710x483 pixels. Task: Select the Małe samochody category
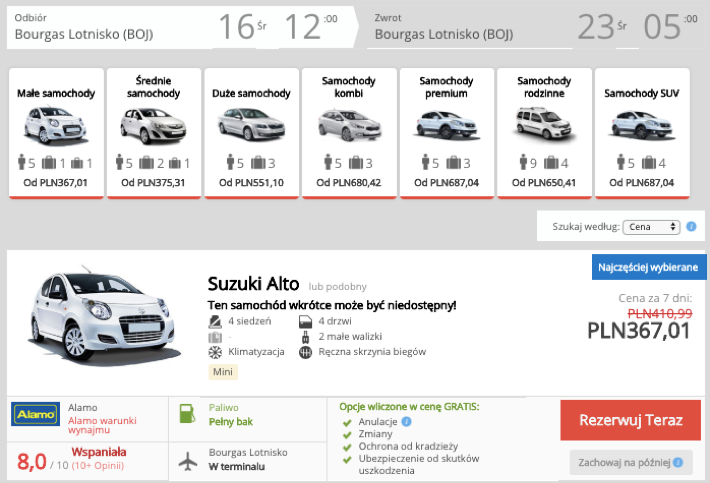56,133
